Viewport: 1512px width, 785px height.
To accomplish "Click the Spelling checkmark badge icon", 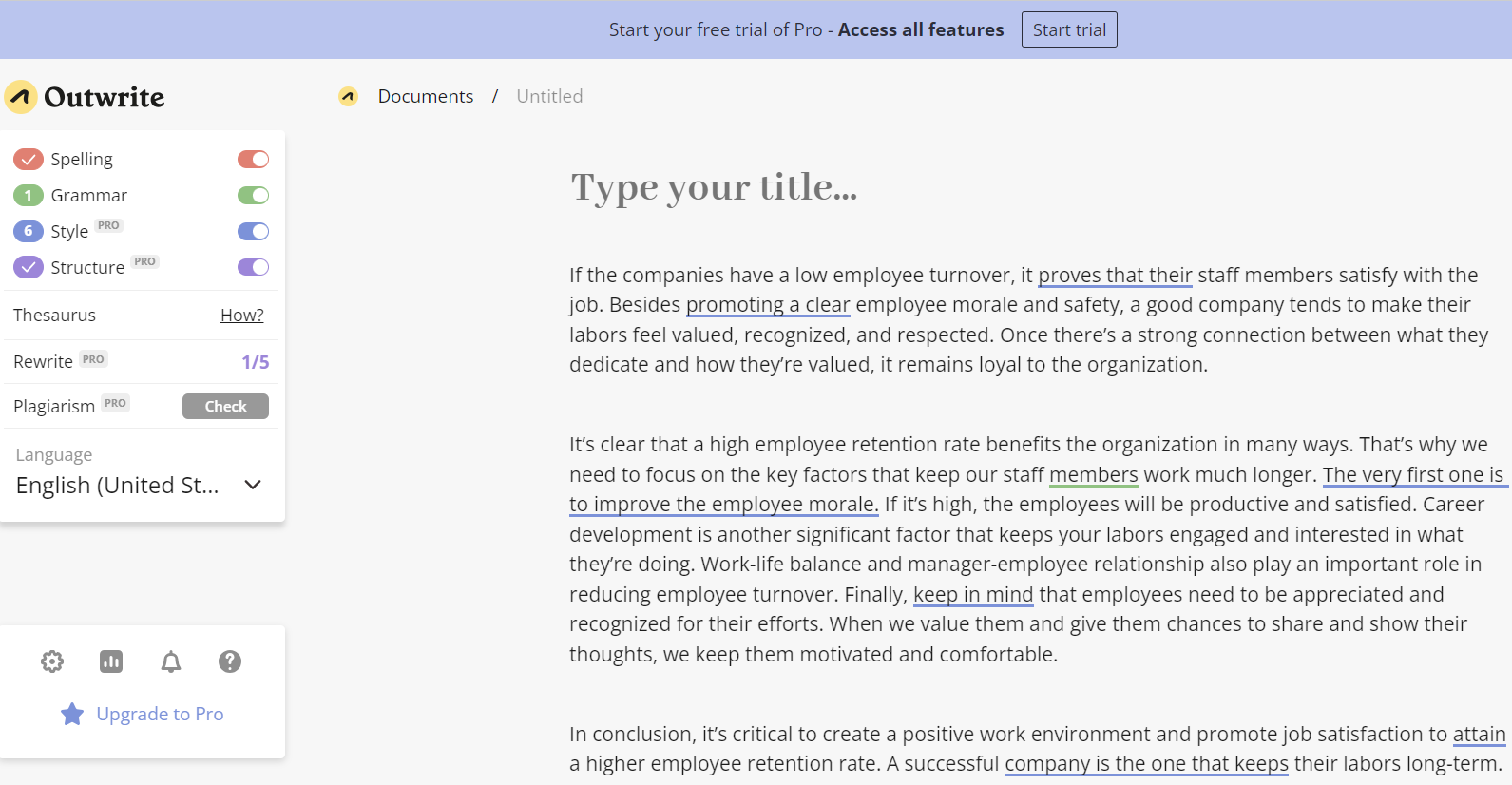I will pyautogui.click(x=29, y=159).
